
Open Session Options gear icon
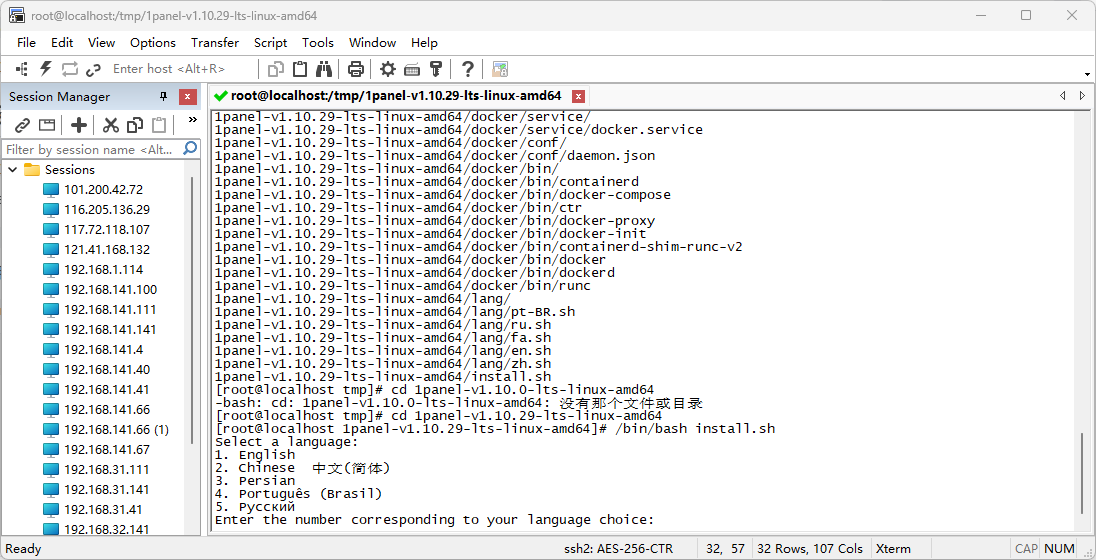pos(388,69)
